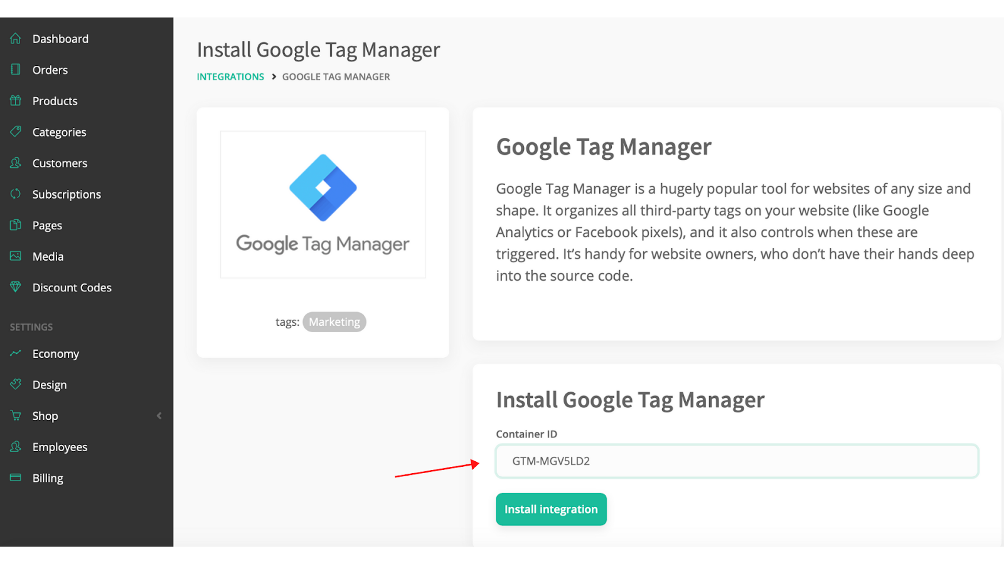Click the Discount Codes diamond icon
This screenshot has width=1004, height=564.
pyautogui.click(x=15, y=287)
